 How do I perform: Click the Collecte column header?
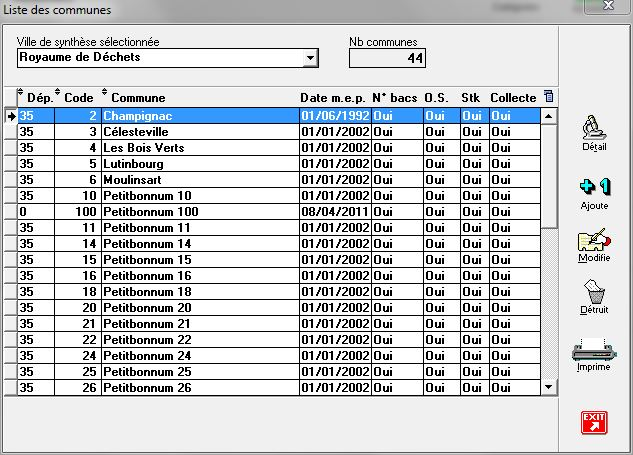512,98
